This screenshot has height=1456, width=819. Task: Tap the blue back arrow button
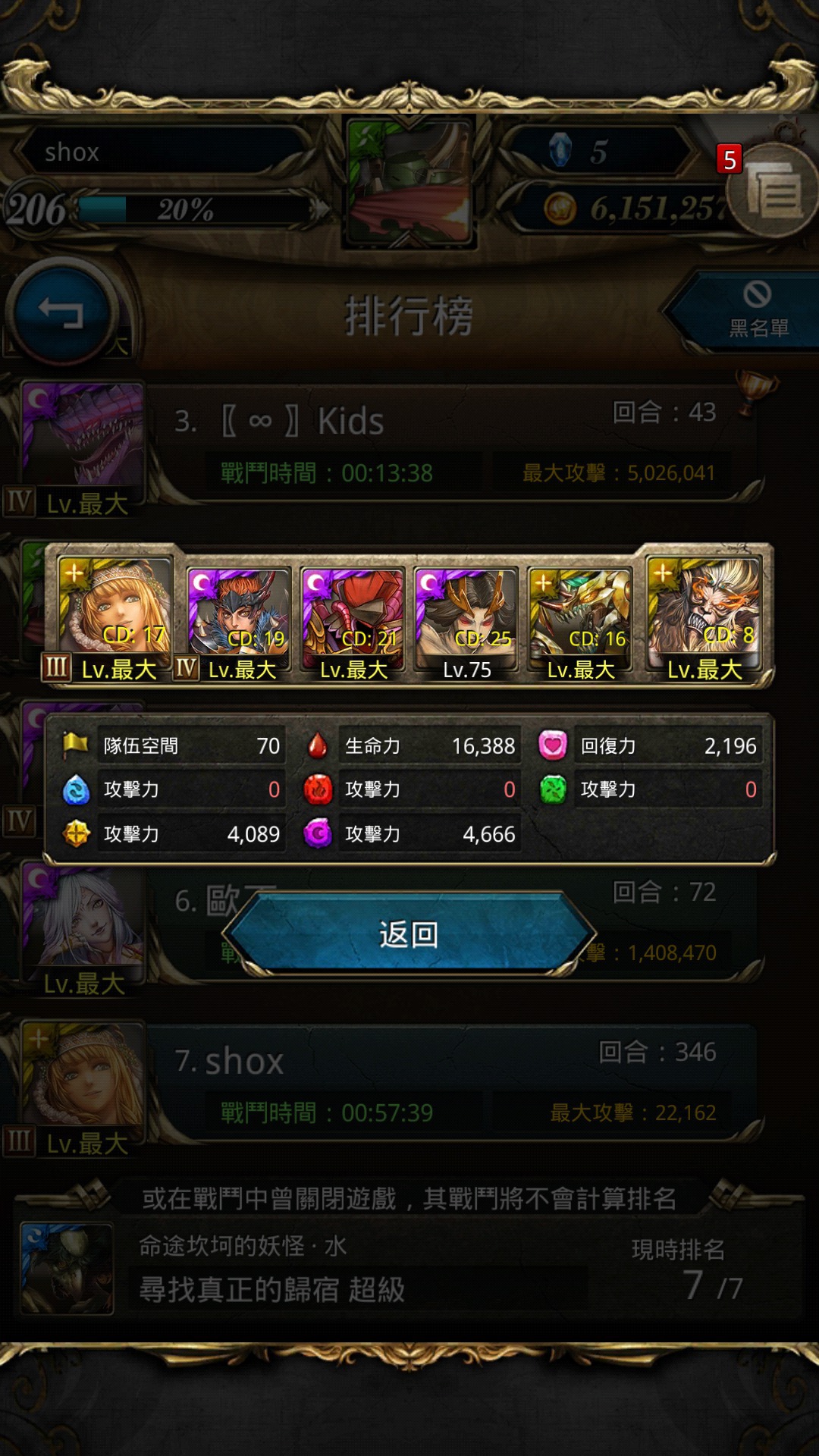point(61,312)
